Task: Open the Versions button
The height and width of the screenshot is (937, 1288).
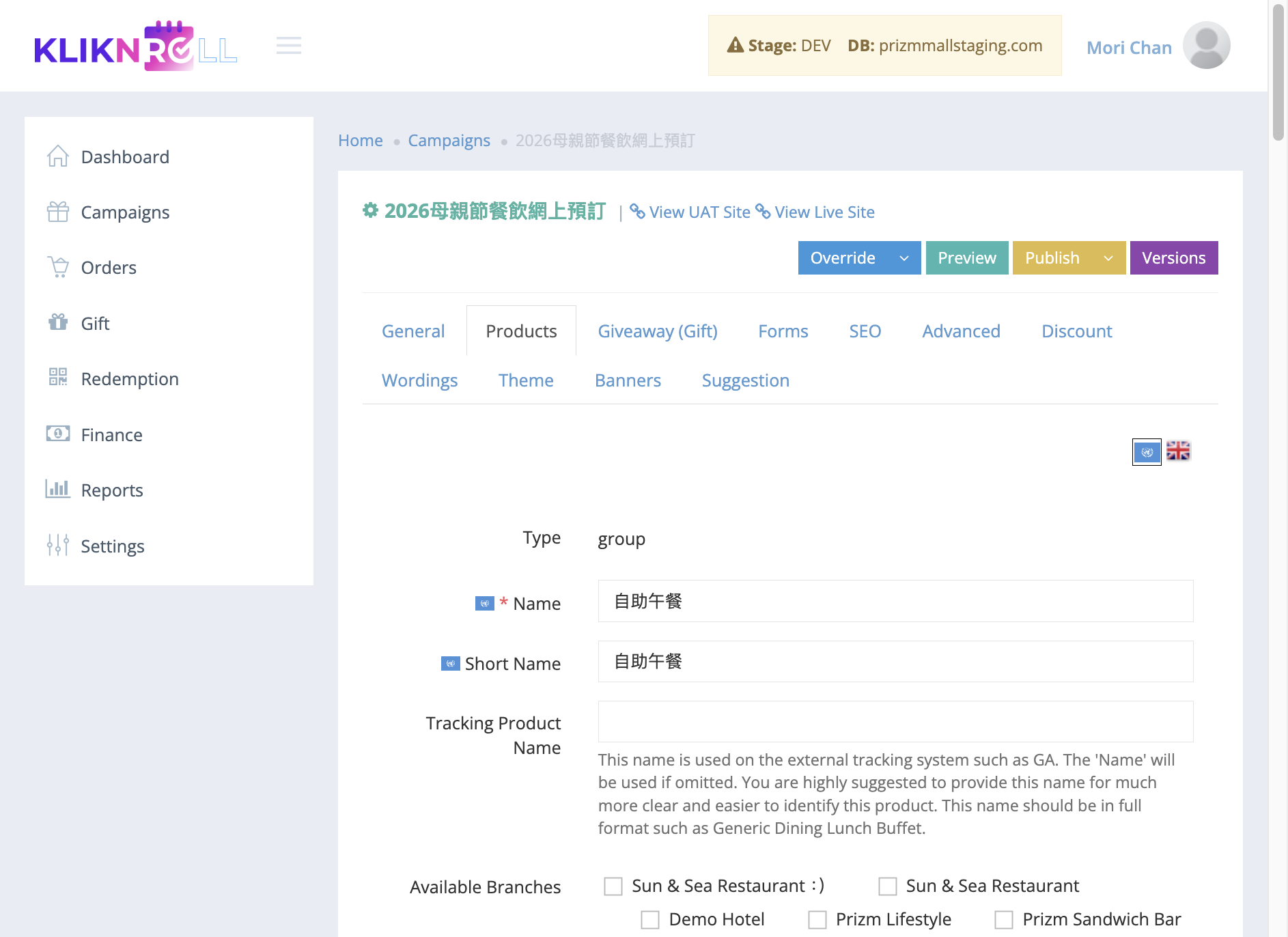Action: tap(1174, 258)
